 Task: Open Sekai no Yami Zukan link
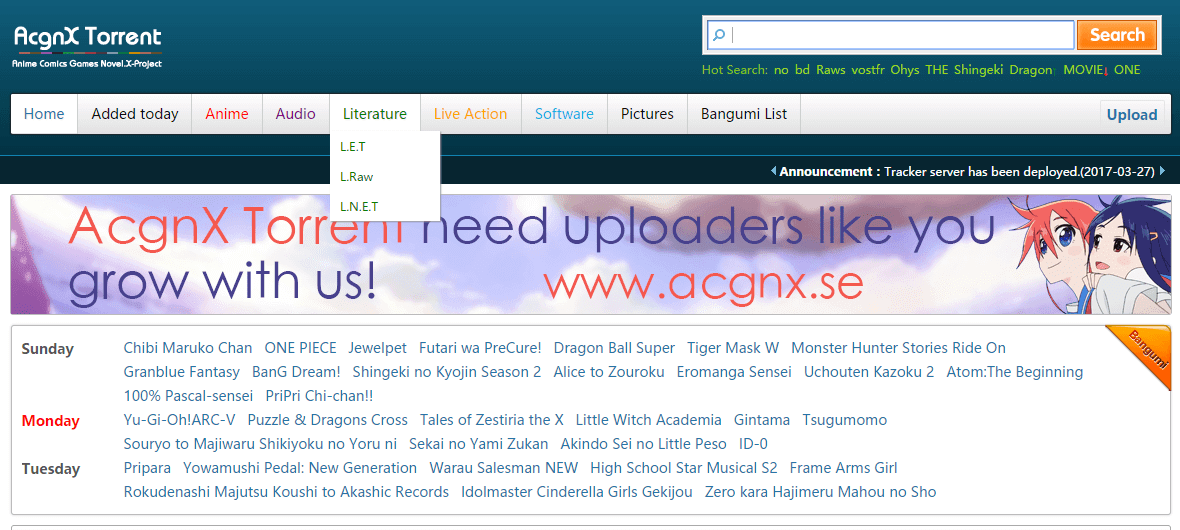click(x=479, y=444)
